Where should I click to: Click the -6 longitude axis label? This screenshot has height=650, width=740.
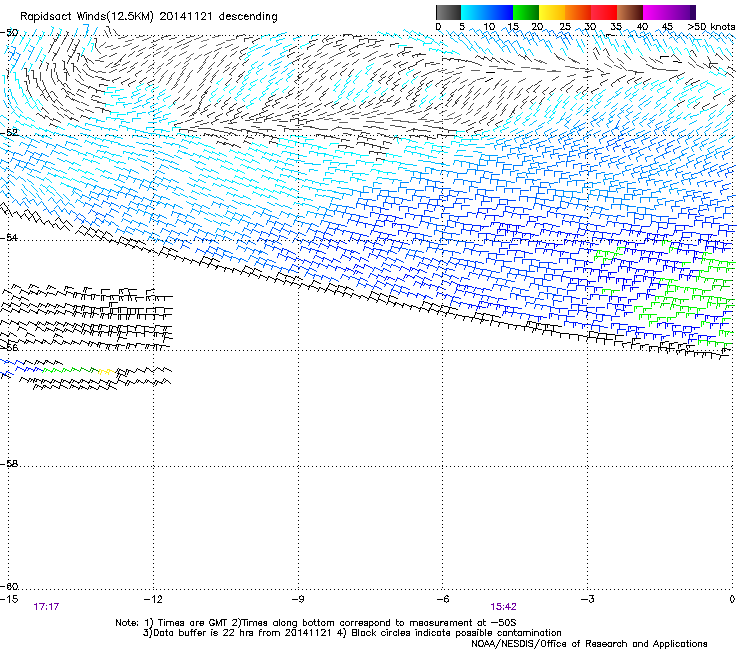(443, 599)
